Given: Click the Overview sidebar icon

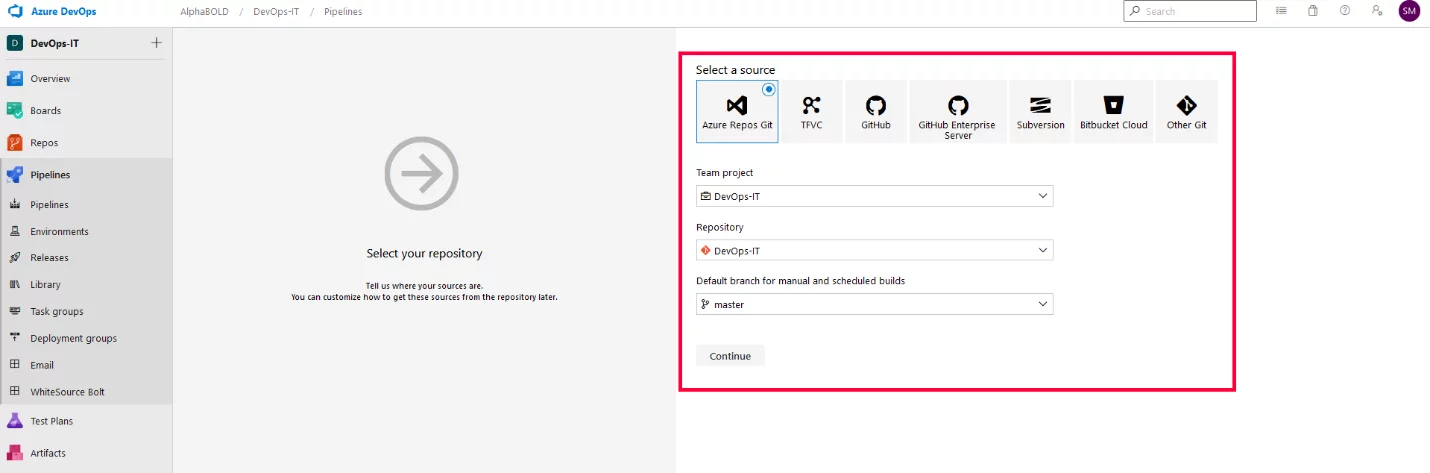Looking at the screenshot, I should (15, 79).
